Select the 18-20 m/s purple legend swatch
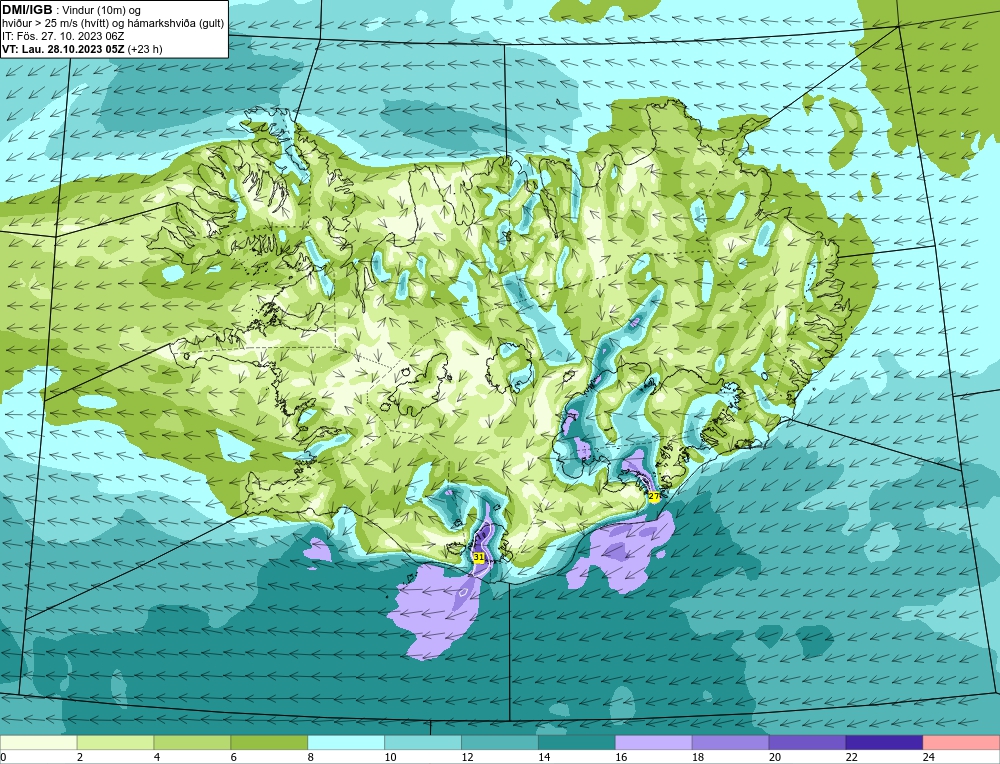1000x764 pixels. [730, 742]
